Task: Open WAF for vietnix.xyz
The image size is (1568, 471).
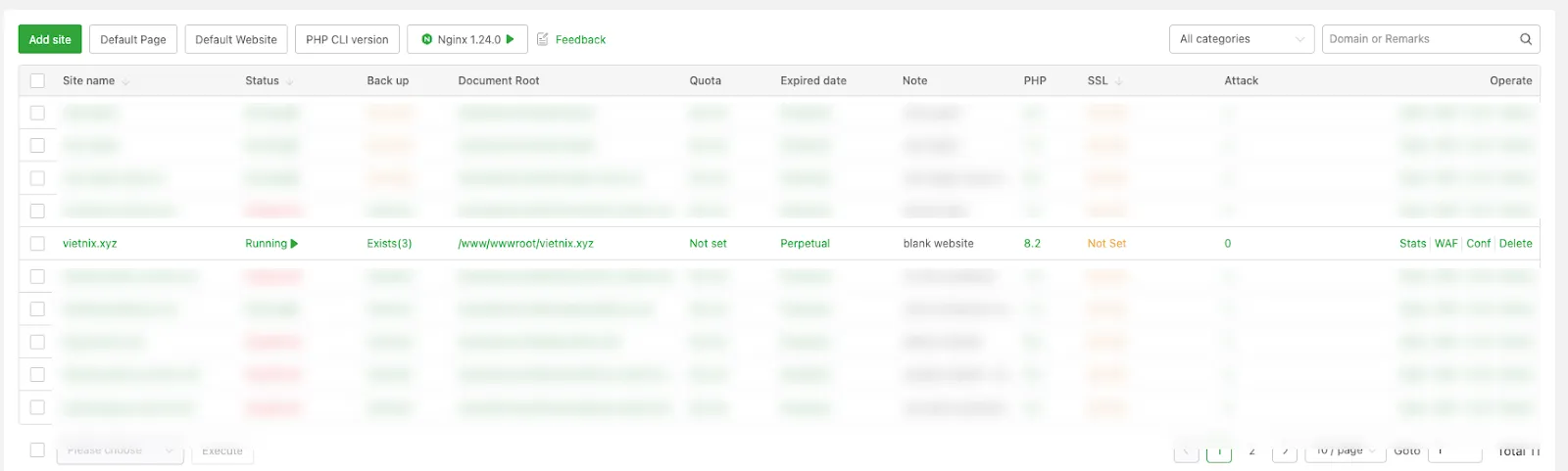Action: click(x=1446, y=244)
